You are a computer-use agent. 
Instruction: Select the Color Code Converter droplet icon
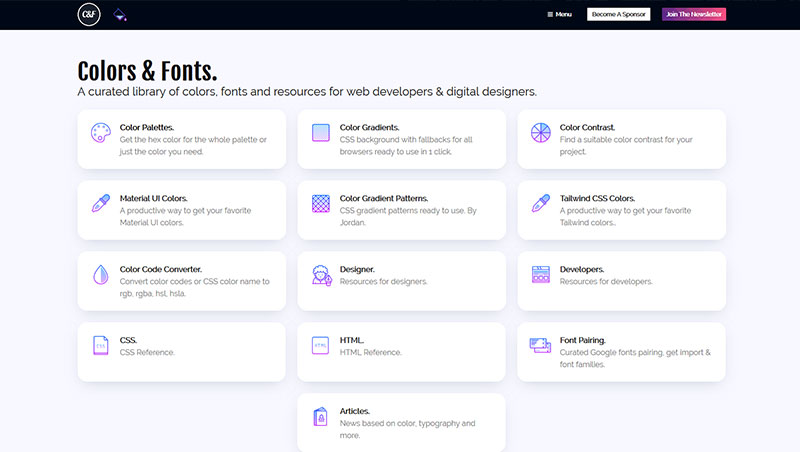101,275
